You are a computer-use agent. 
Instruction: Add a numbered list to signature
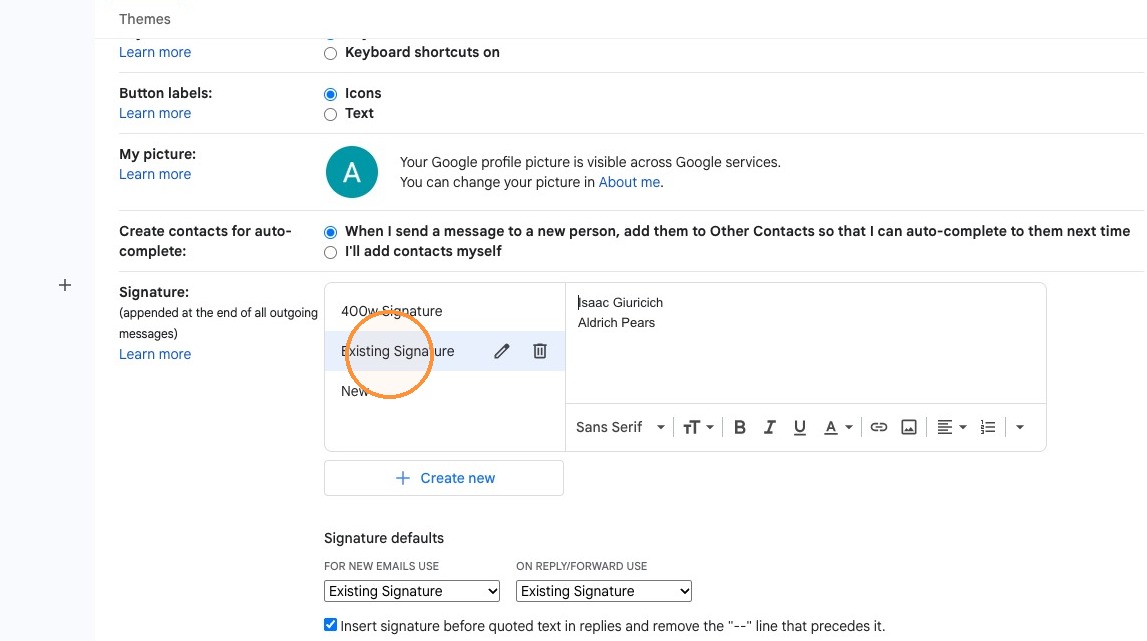[x=988, y=427]
